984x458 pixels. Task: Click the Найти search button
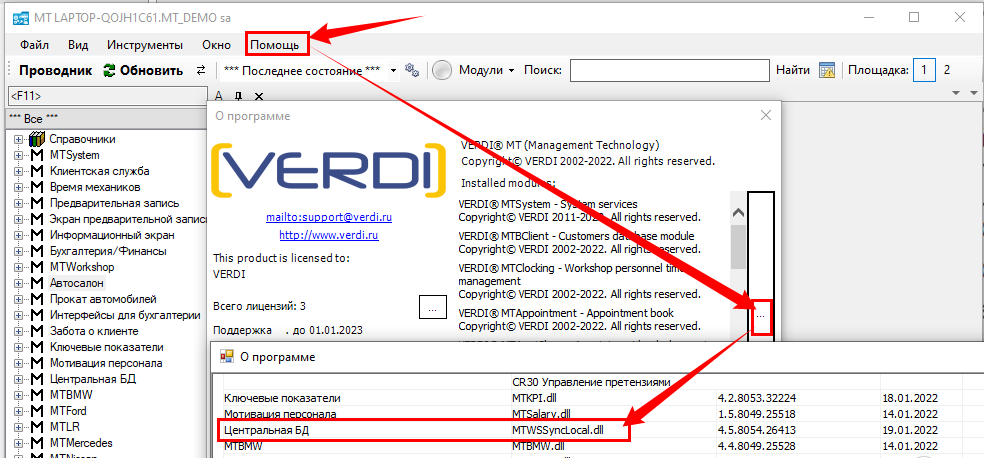792,71
